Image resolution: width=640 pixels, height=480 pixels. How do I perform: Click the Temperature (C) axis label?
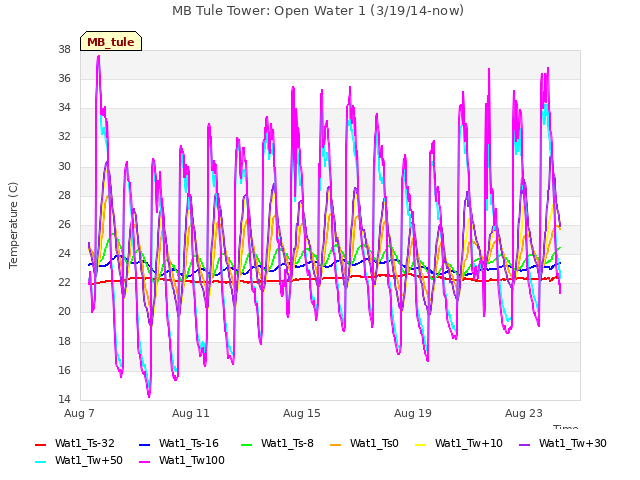[13, 225]
